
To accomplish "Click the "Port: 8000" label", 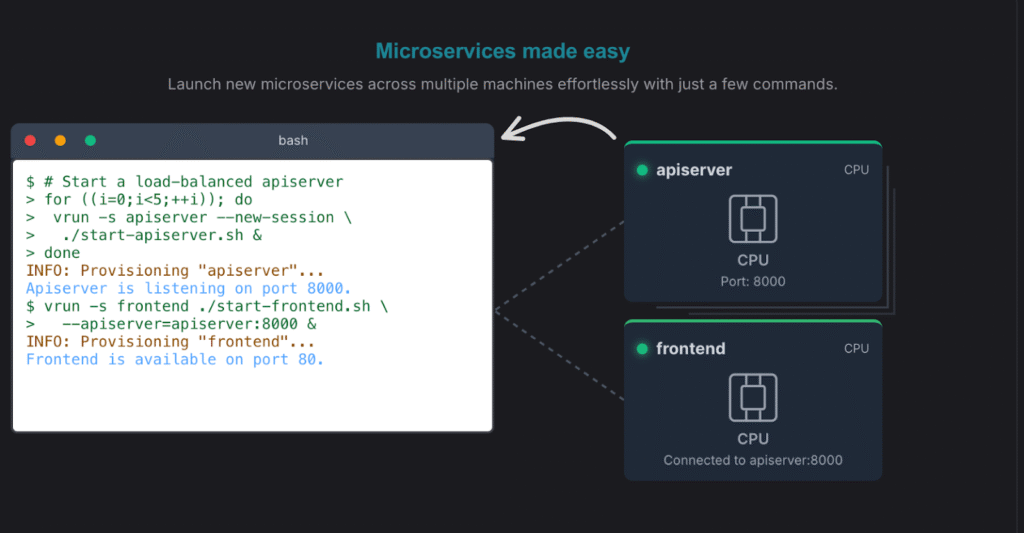I will [753, 281].
